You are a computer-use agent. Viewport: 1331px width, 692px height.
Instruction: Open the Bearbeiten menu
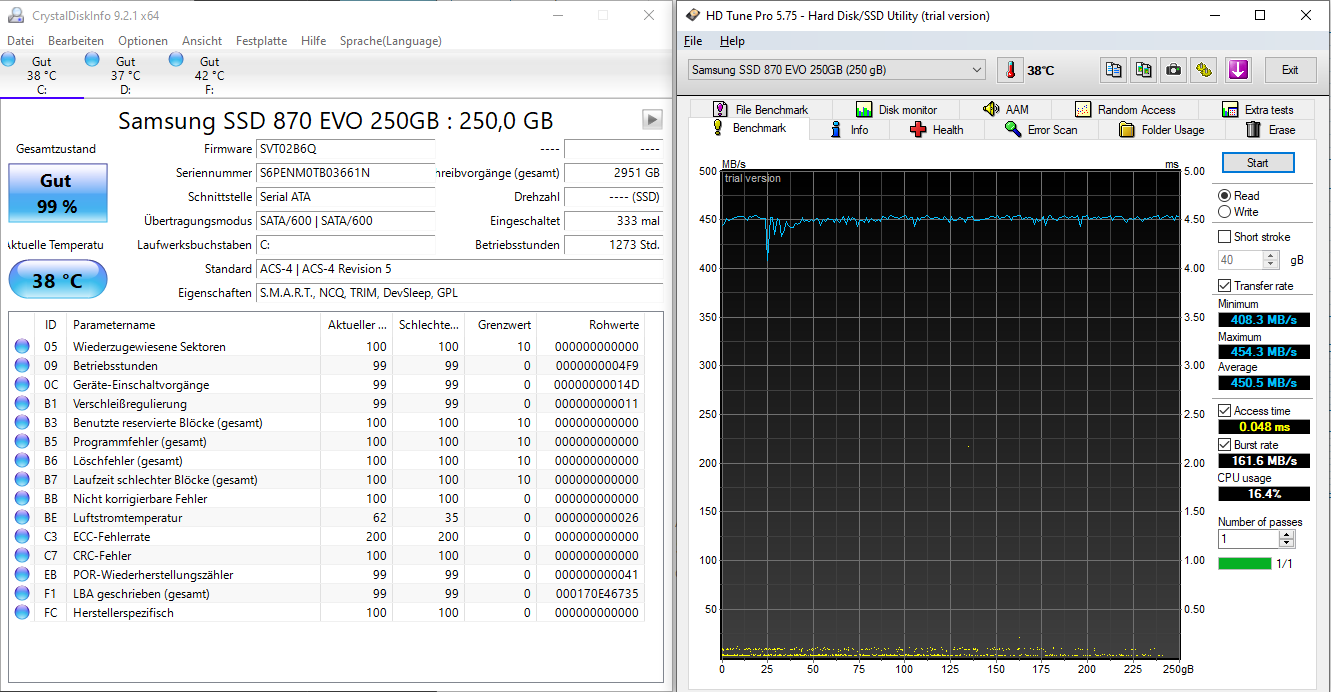[76, 41]
